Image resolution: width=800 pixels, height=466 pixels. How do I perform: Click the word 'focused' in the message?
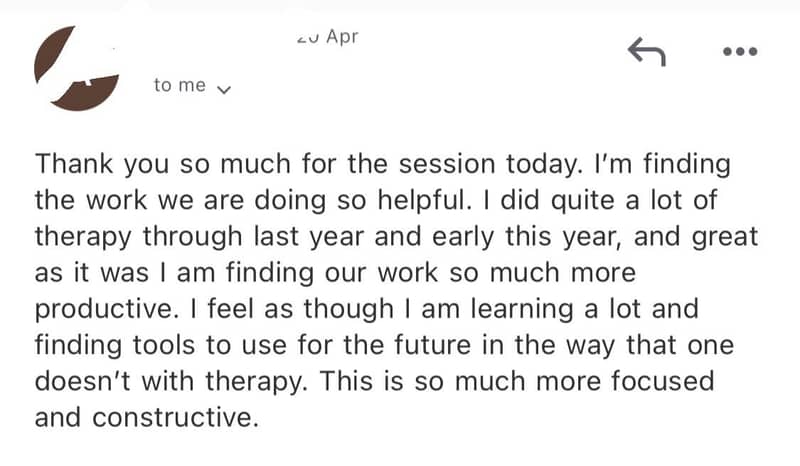coord(663,381)
